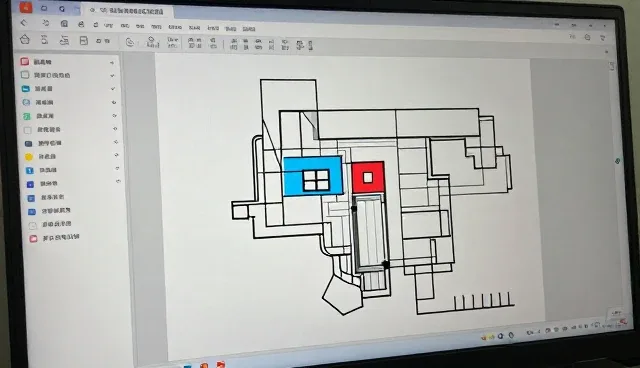Click the panel icon at the canvas top-right corner
Image resolution: width=640 pixels, height=368 pixels.
(x=612, y=66)
